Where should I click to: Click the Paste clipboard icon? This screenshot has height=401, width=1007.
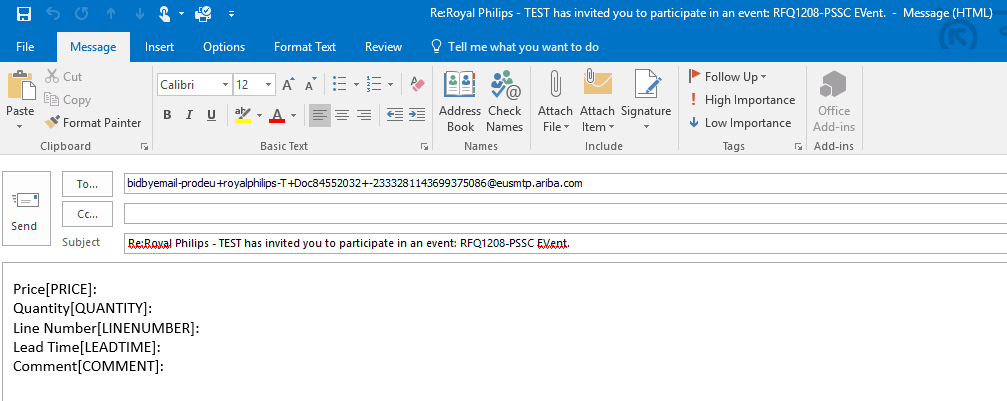click(x=21, y=85)
